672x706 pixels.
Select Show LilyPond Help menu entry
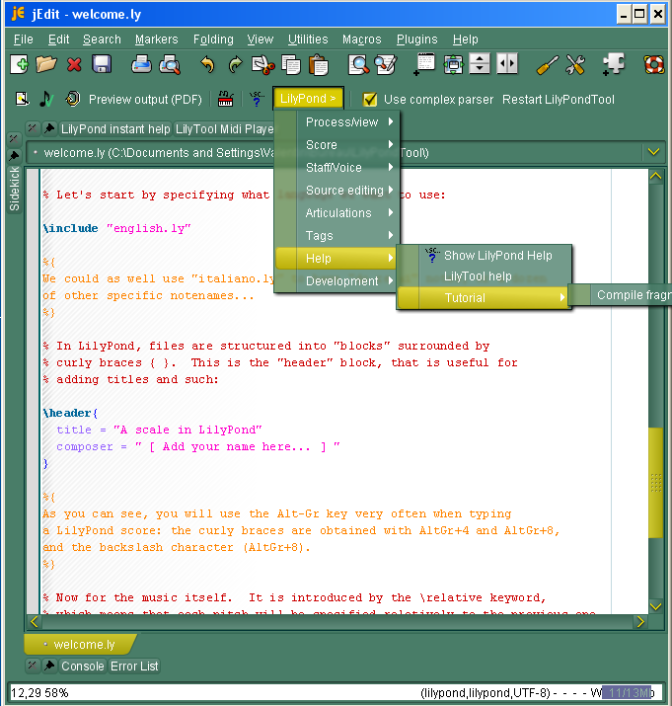(497, 256)
